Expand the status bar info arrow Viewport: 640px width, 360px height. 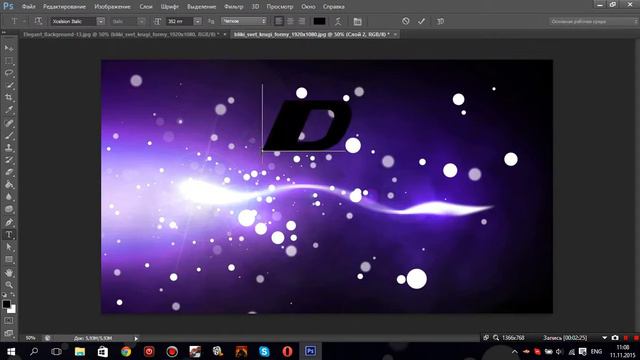136,338
